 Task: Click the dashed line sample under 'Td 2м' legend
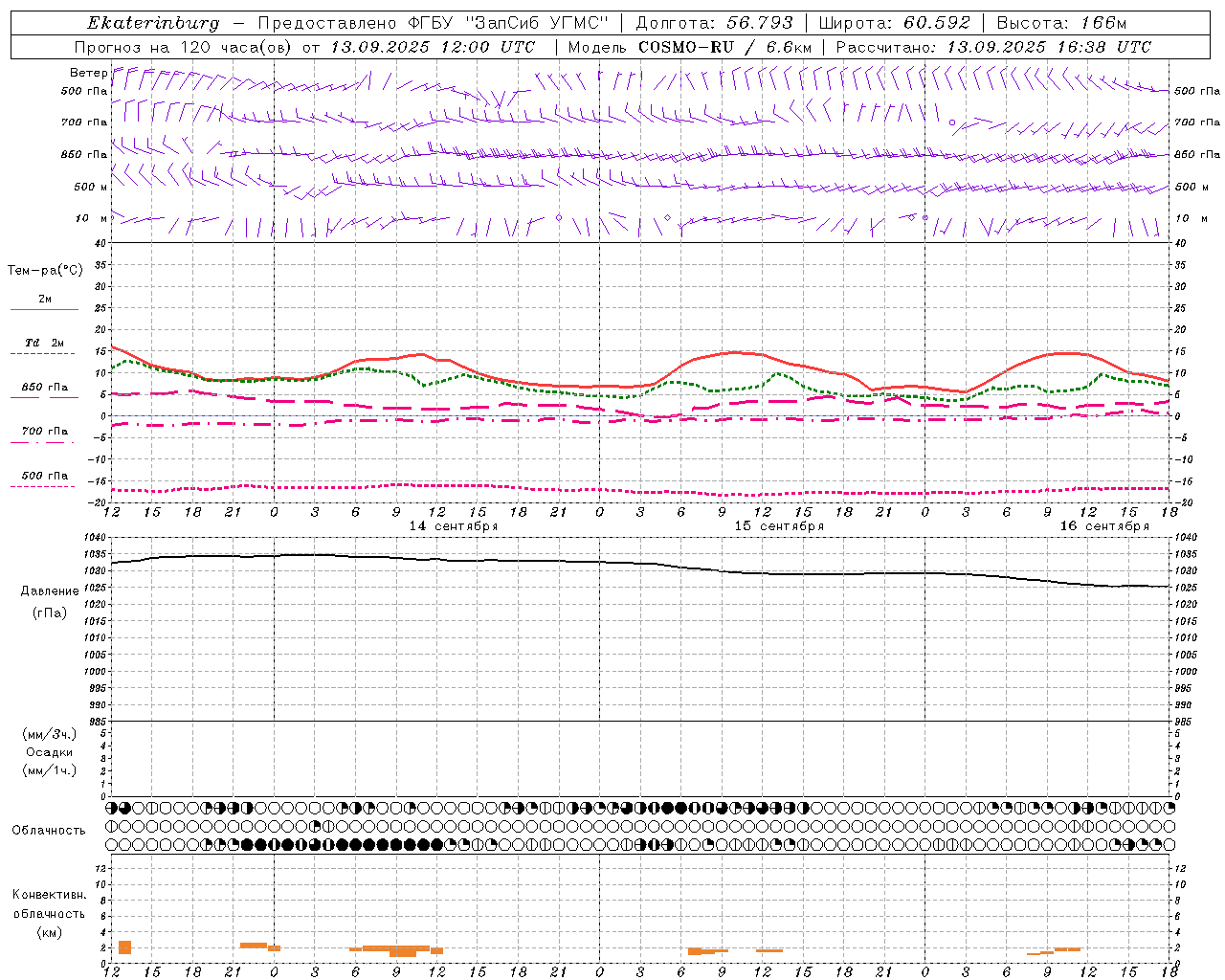(43, 353)
